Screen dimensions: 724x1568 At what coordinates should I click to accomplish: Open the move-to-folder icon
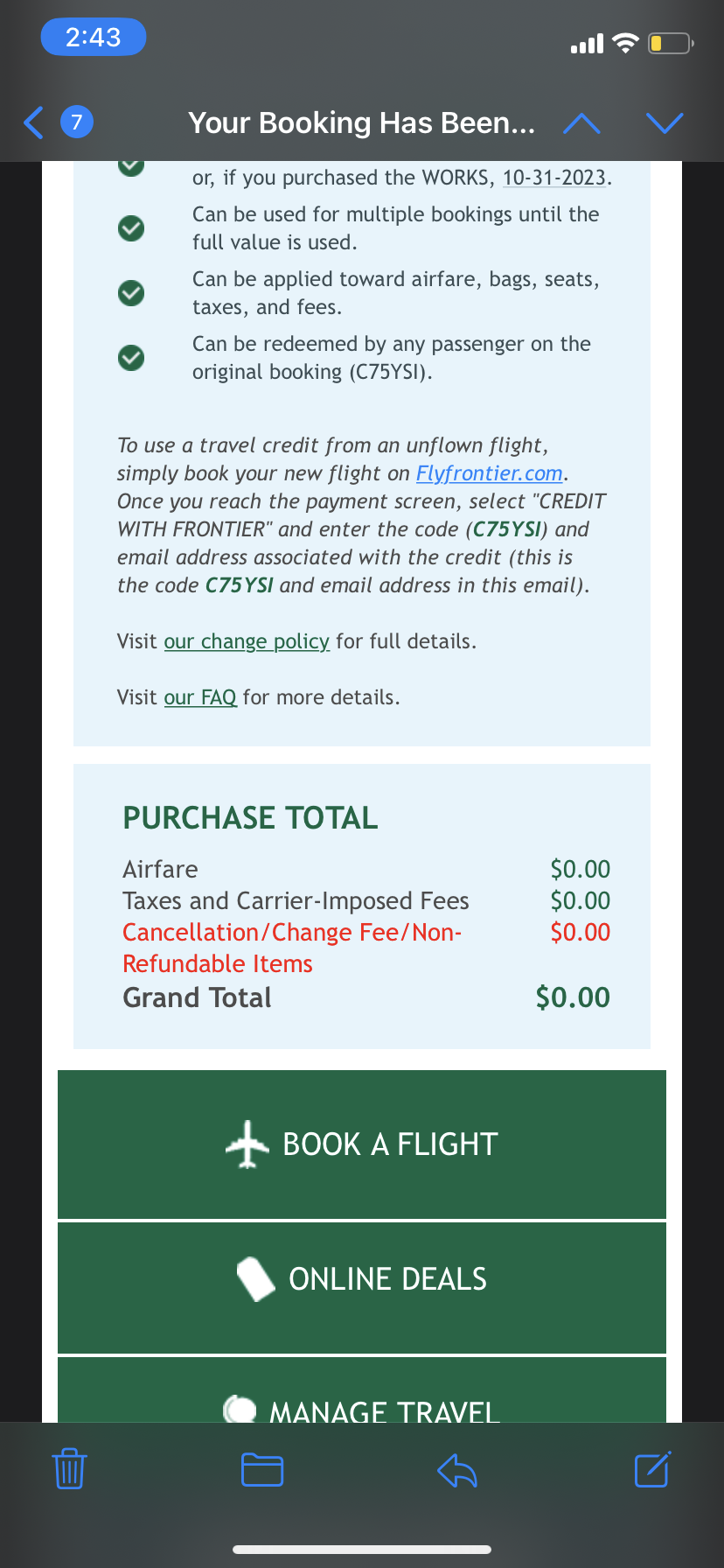(x=261, y=1469)
